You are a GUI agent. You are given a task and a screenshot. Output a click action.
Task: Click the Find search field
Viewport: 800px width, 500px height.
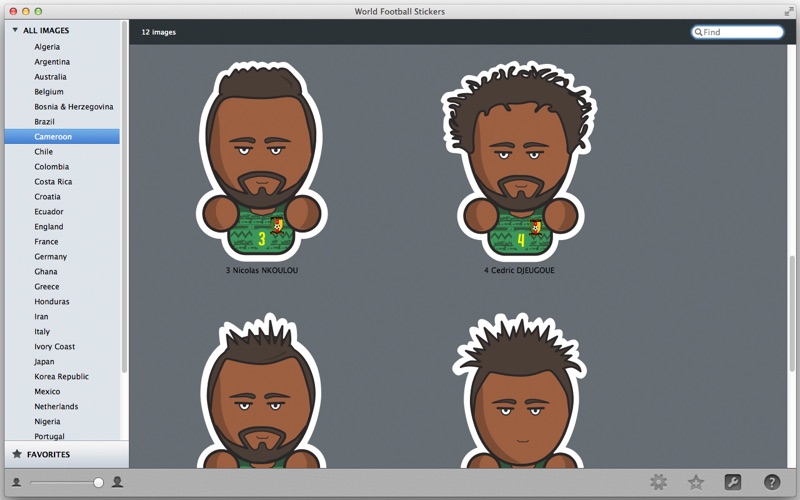pyautogui.click(x=737, y=32)
